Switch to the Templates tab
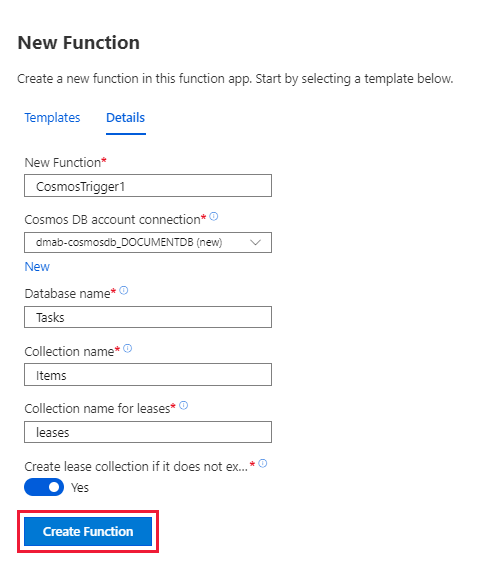490x575 pixels. coord(52,118)
